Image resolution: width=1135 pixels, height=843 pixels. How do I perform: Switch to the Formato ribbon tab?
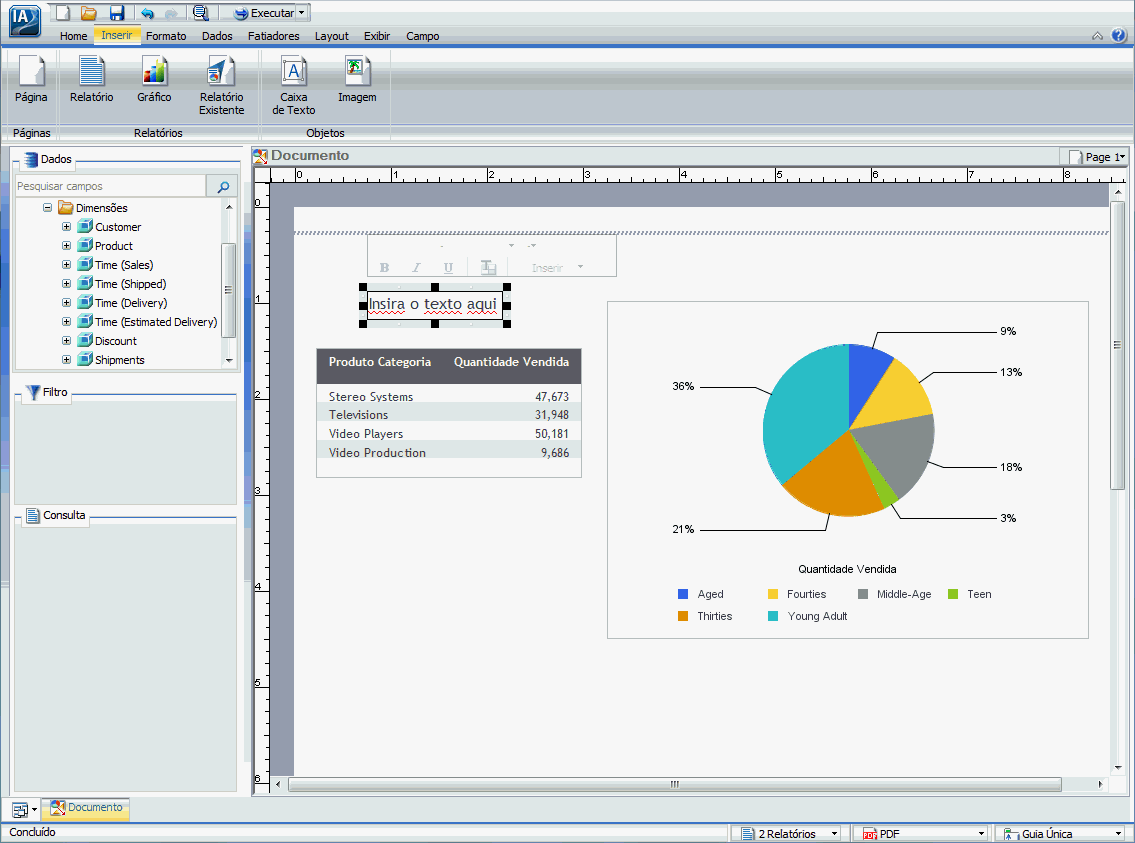tap(166, 35)
